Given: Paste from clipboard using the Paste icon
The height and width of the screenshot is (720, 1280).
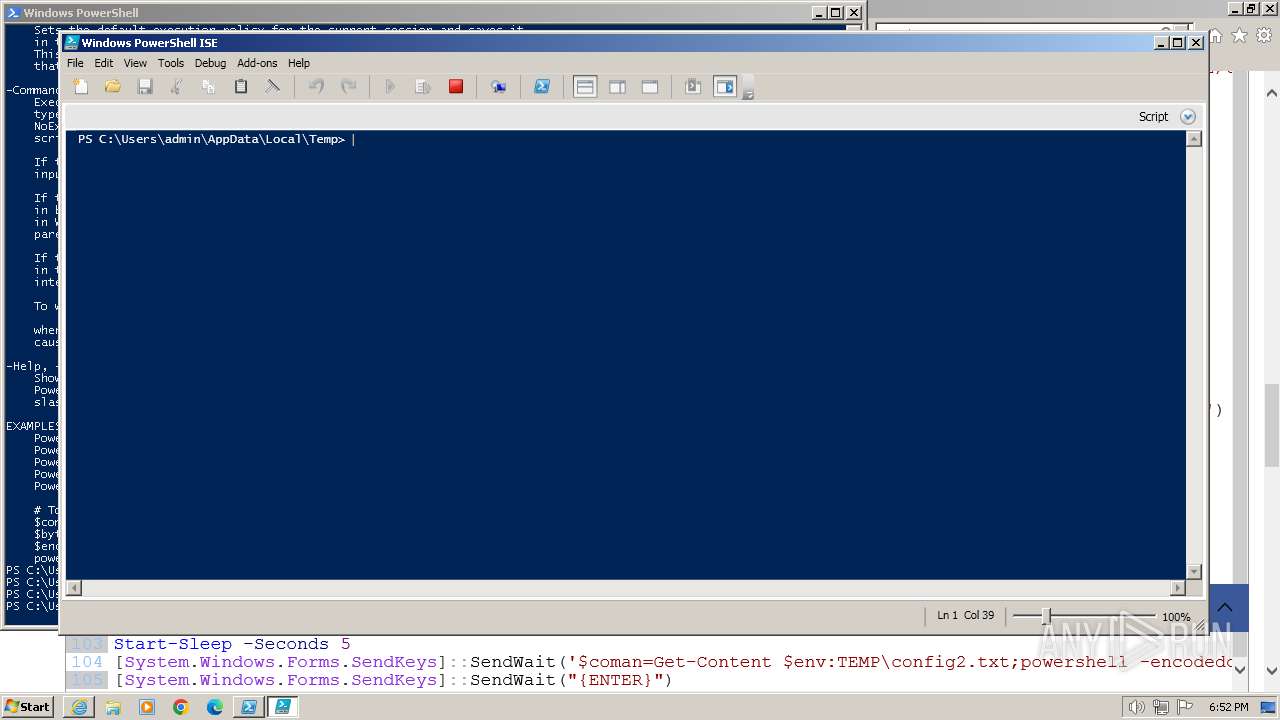Looking at the screenshot, I should coord(241,87).
